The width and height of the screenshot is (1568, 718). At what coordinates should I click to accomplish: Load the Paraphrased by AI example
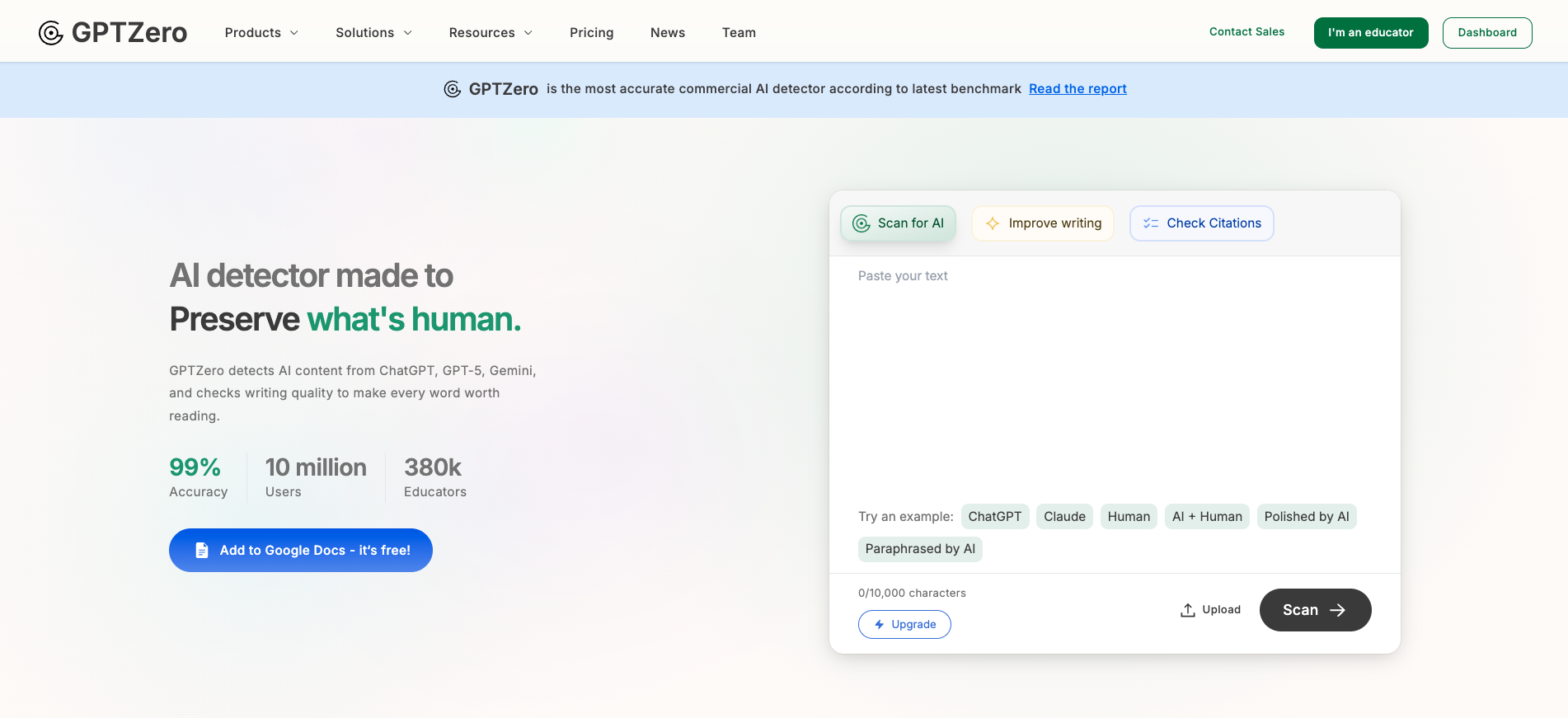click(920, 549)
